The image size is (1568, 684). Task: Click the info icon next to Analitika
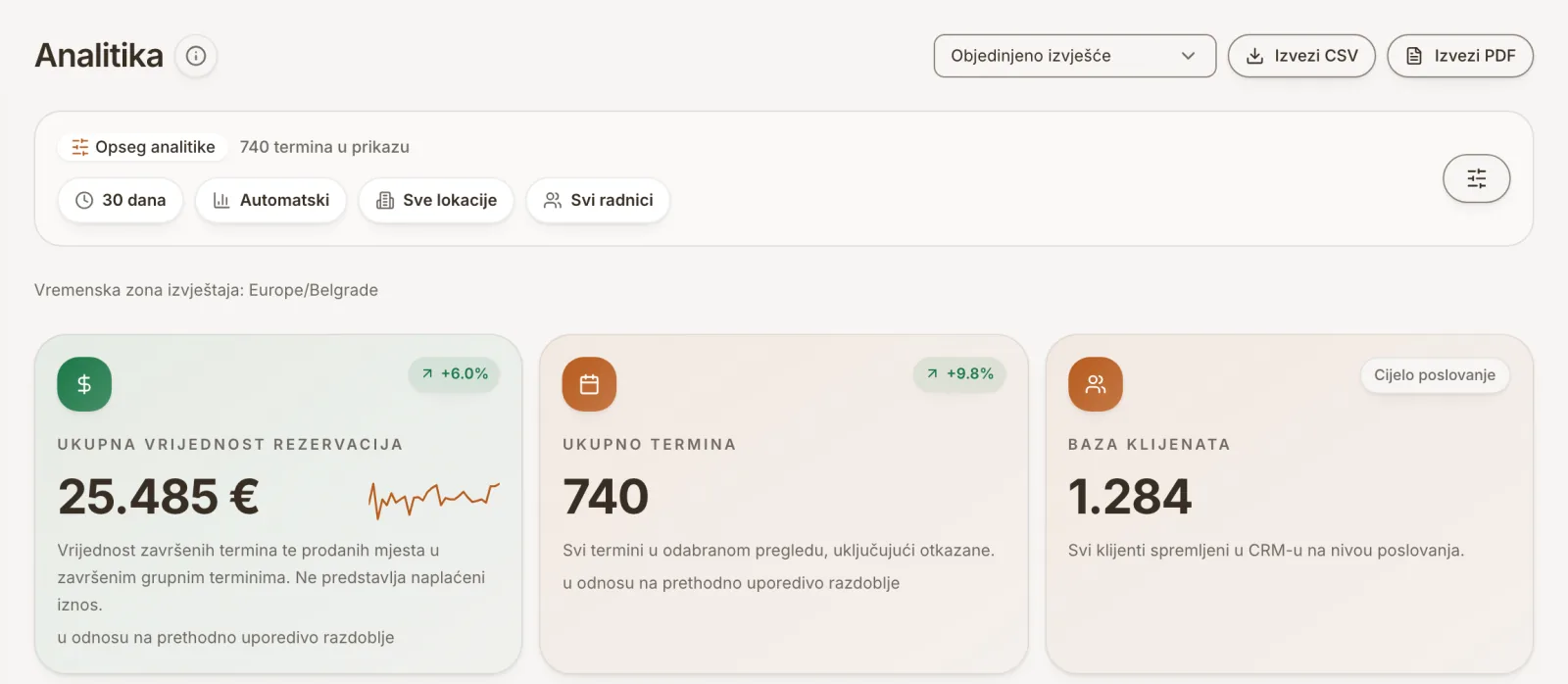196,56
